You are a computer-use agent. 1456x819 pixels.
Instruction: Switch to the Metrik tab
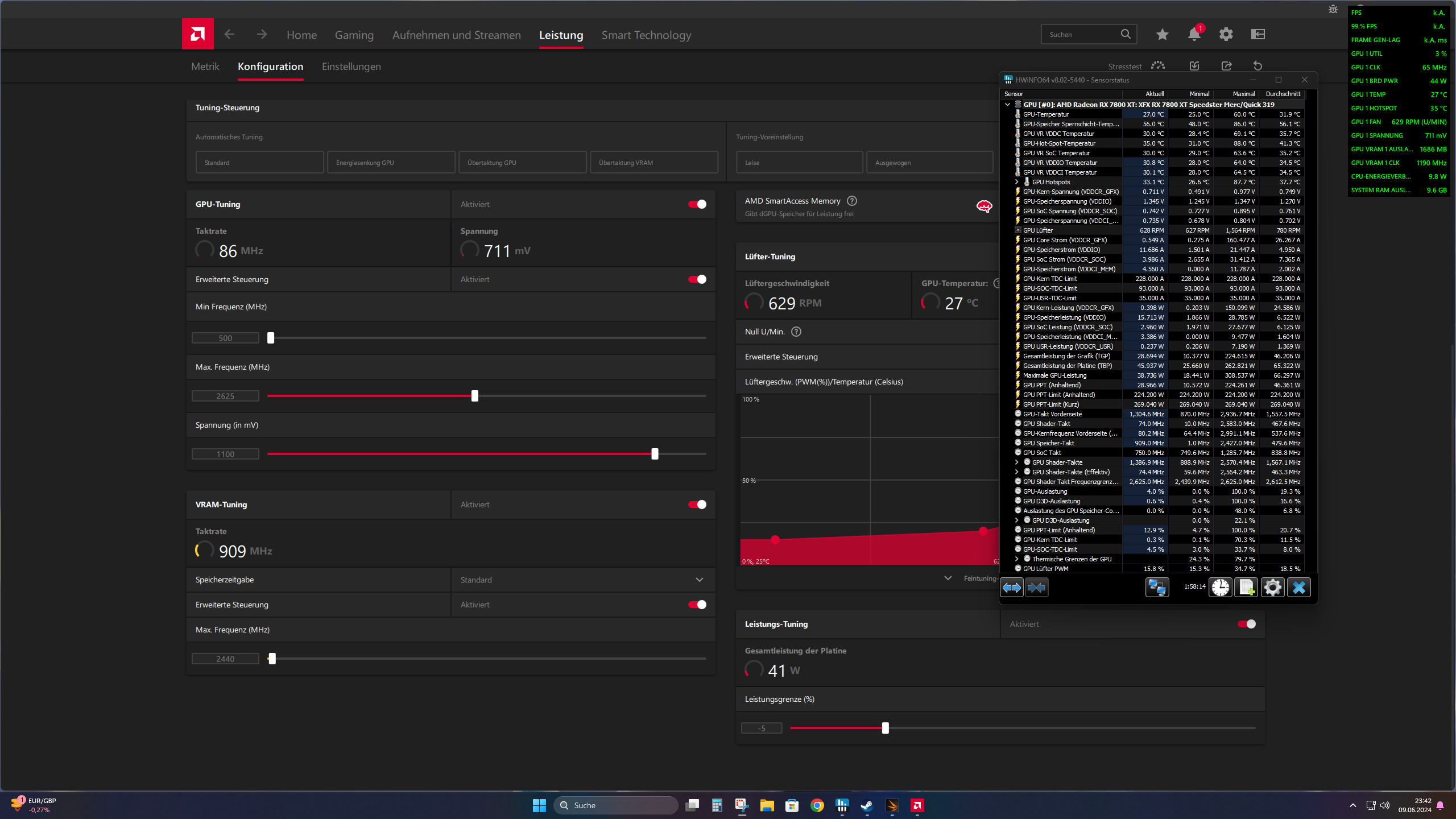pos(205,67)
